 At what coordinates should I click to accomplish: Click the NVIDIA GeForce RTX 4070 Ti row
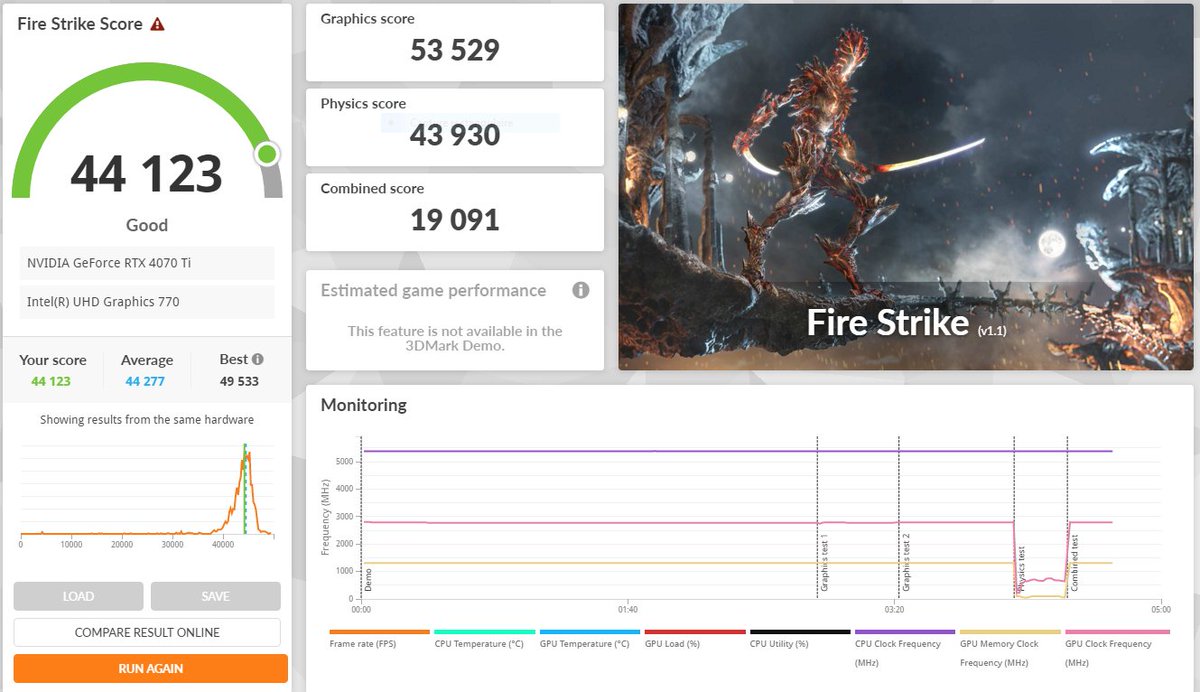146,263
